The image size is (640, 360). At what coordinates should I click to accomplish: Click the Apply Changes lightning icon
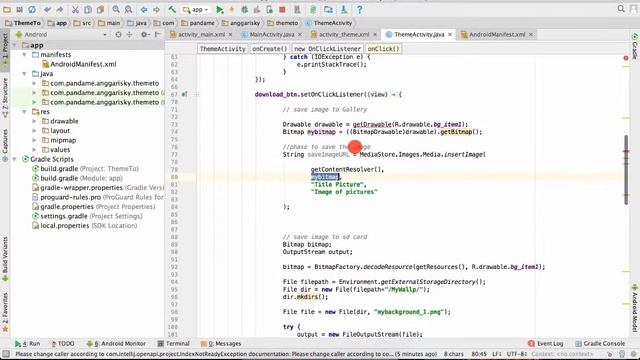pos(232,9)
